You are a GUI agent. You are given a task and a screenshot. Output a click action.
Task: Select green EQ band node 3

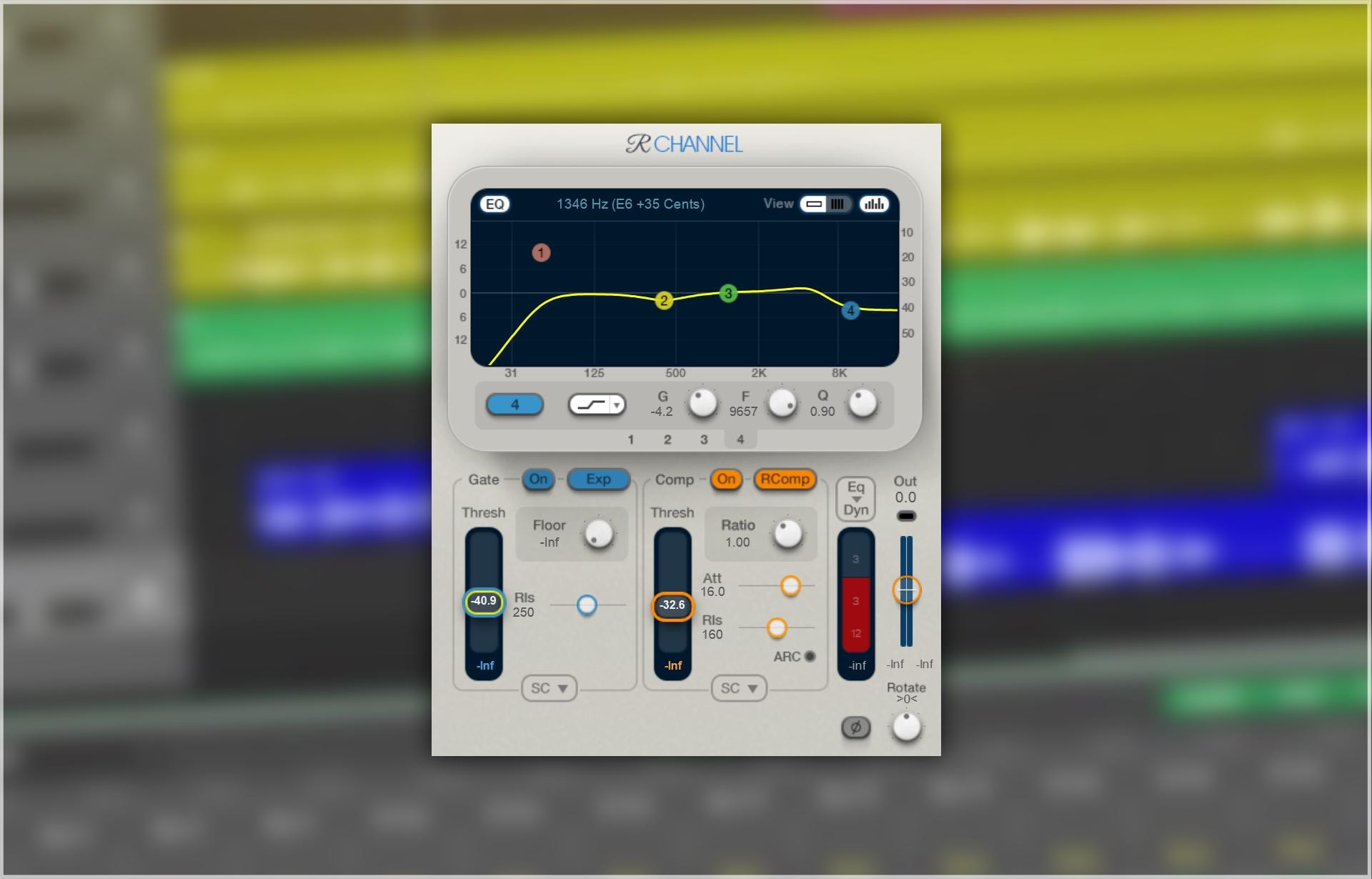(x=728, y=293)
